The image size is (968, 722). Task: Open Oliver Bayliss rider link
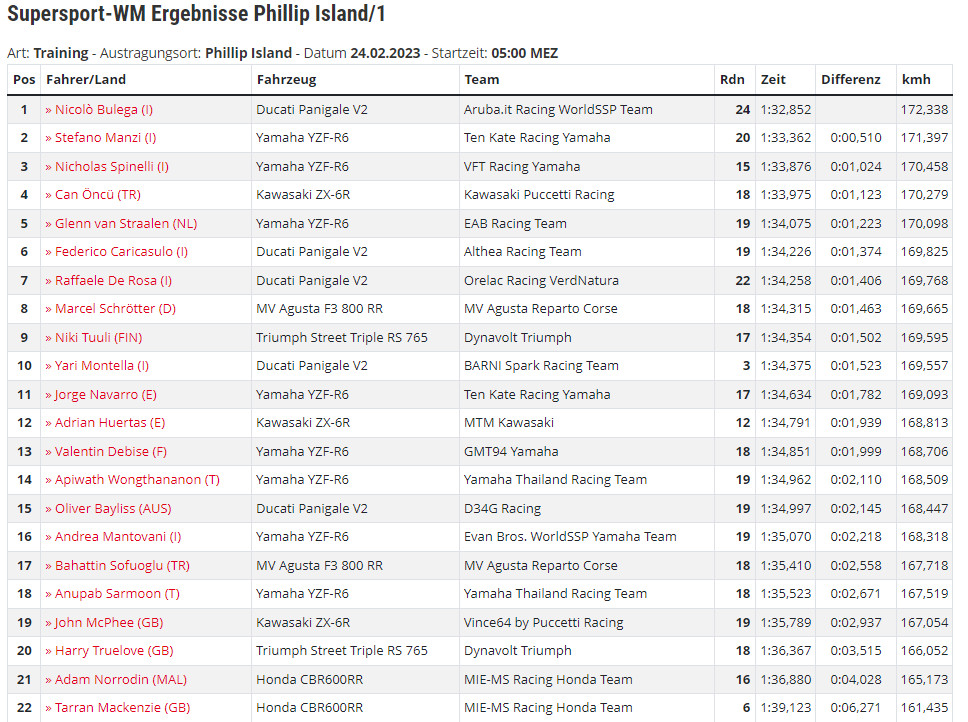112,509
